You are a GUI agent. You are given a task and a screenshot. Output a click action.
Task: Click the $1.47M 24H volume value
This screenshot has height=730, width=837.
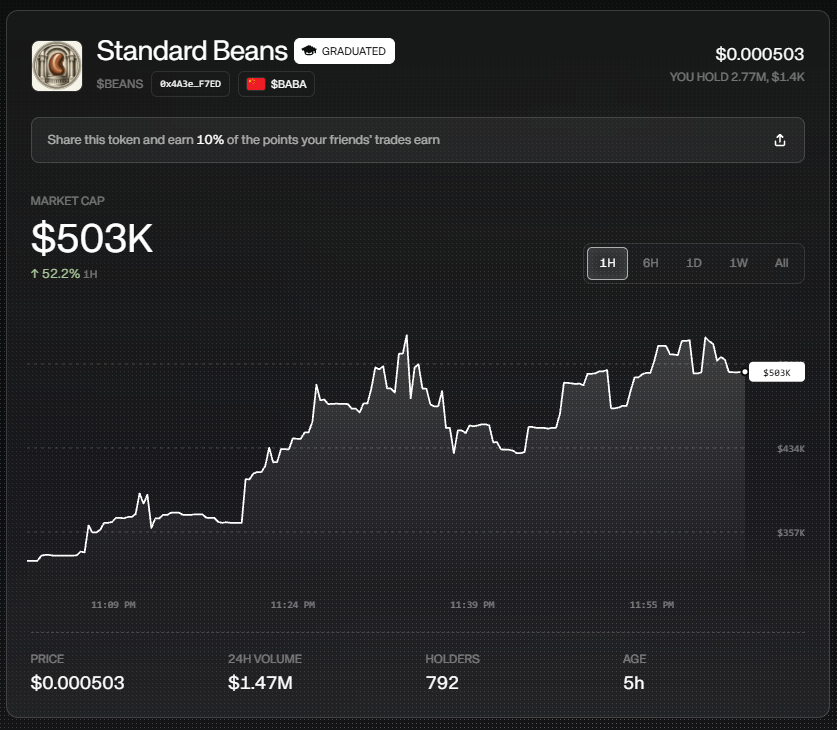[x=260, y=683]
